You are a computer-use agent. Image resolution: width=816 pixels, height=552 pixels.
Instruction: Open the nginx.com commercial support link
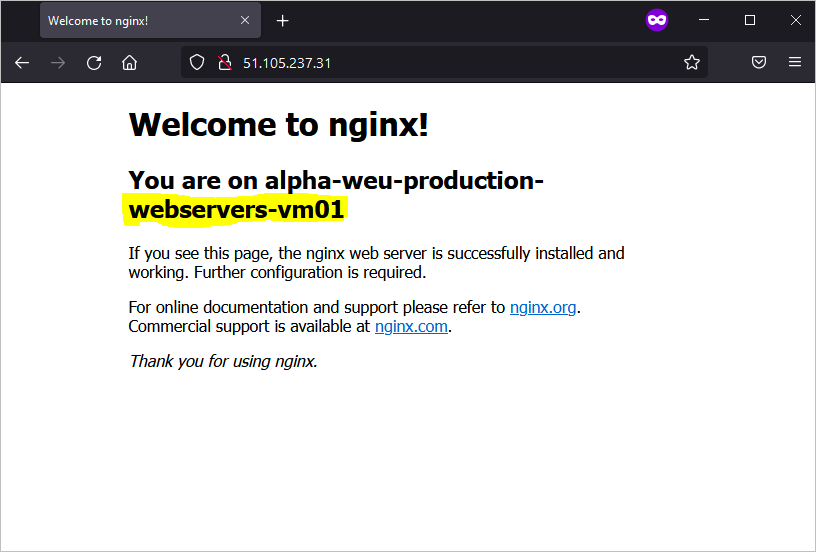click(411, 327)
